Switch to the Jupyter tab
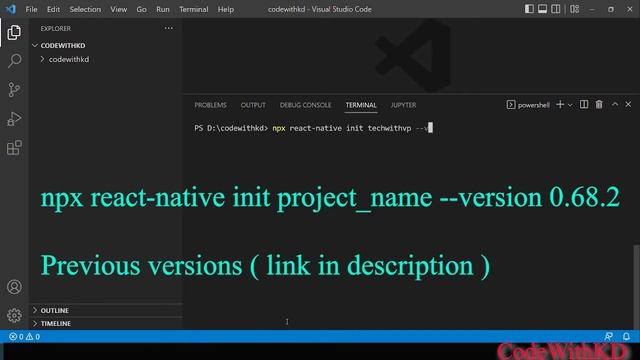The height and width of the screenshot is (360, 640). tap(403, 105)
